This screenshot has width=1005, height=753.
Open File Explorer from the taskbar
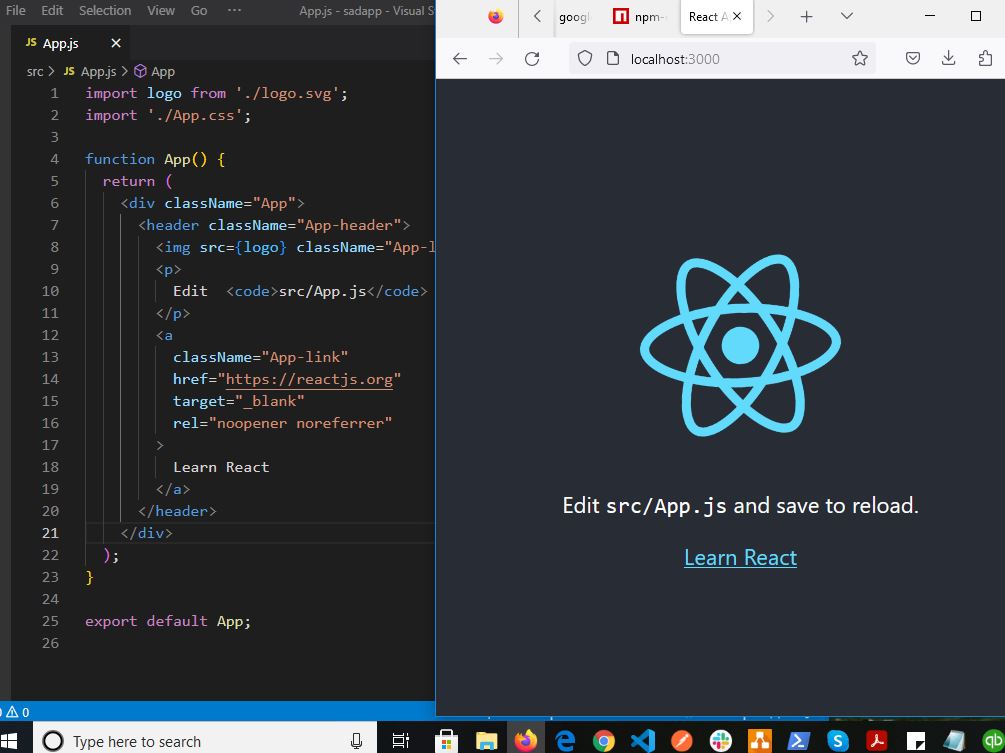(x=486, y=740)
